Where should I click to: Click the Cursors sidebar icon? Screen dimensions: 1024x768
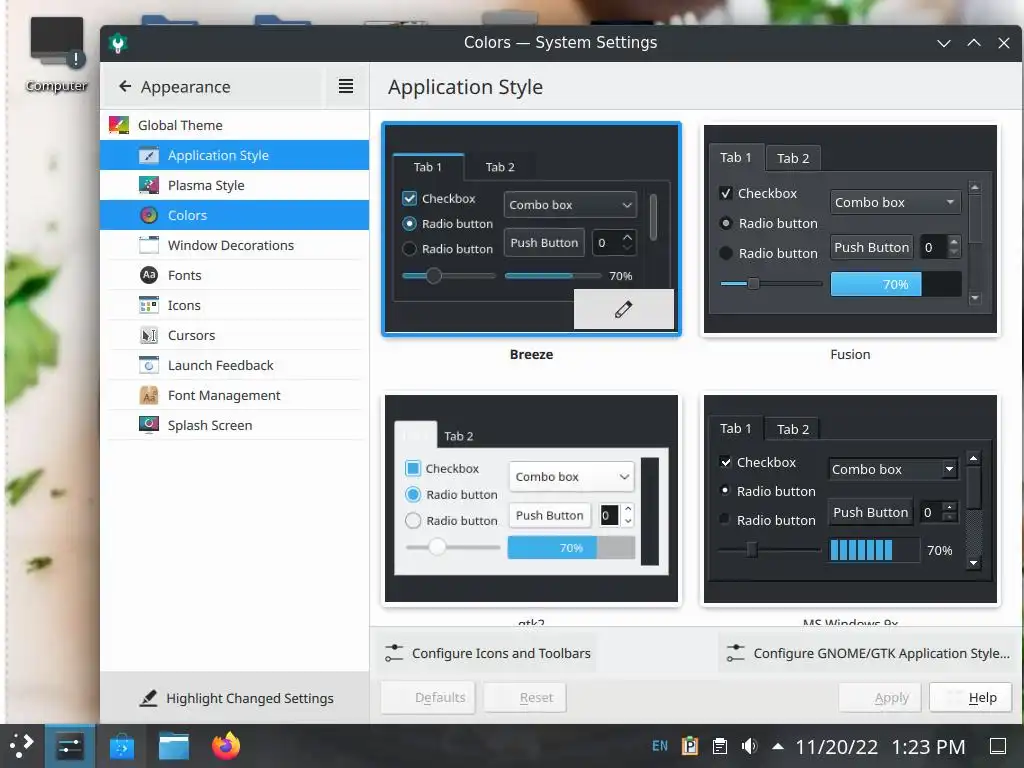coord(149,335)
